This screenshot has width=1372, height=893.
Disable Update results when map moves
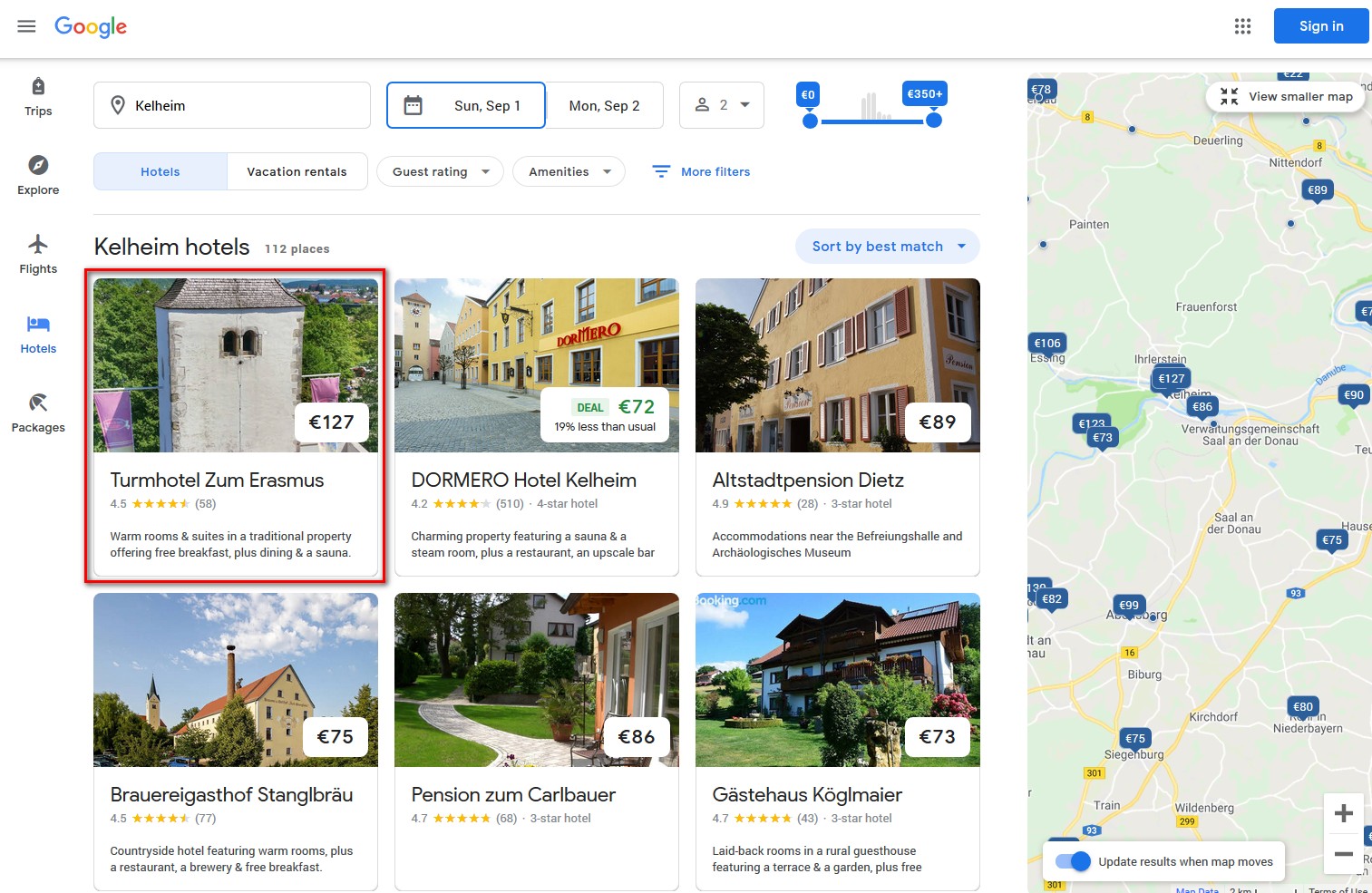point(1072,861)
